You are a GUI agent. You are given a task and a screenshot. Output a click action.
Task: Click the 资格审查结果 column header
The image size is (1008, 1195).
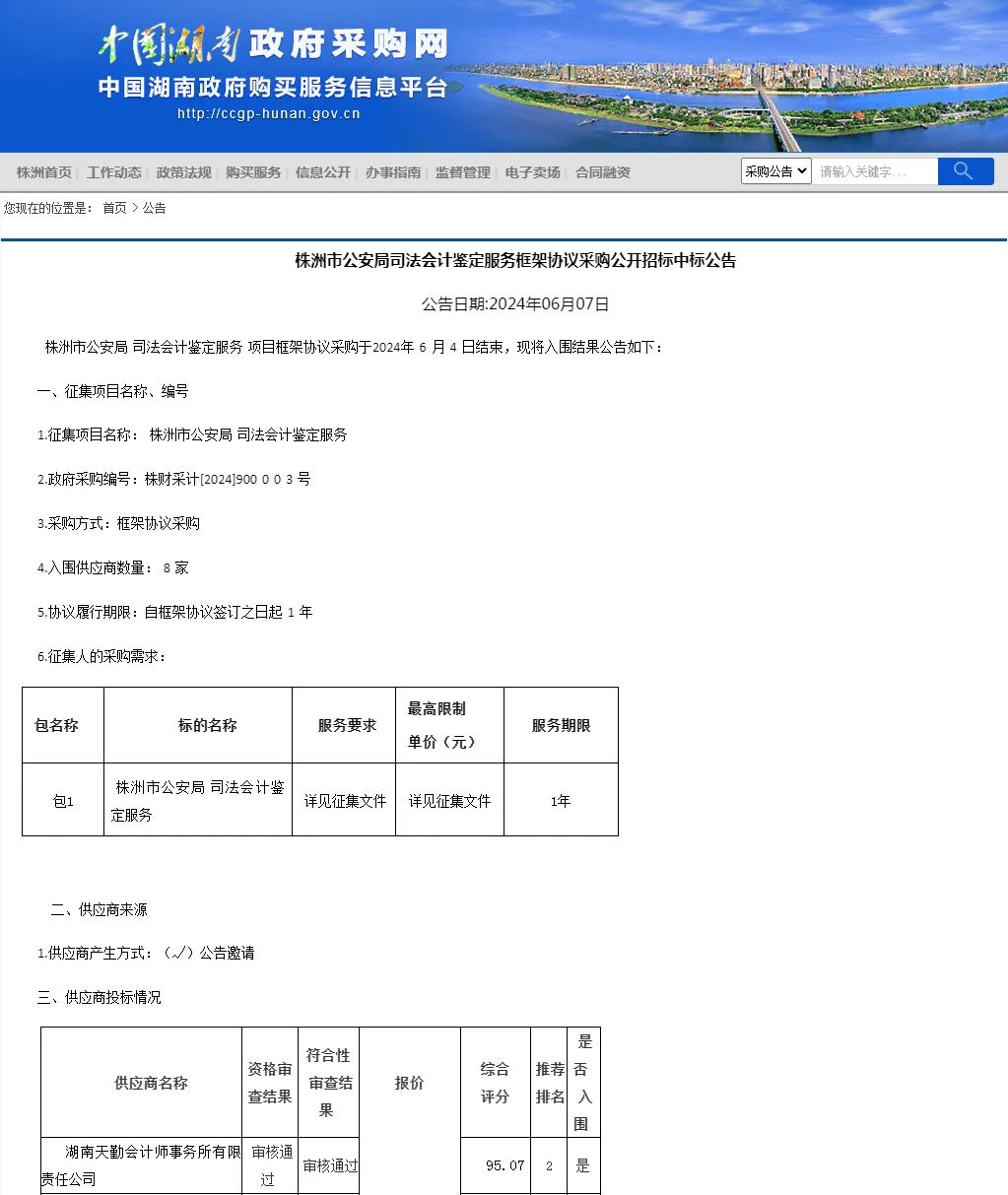point(270,1083)
